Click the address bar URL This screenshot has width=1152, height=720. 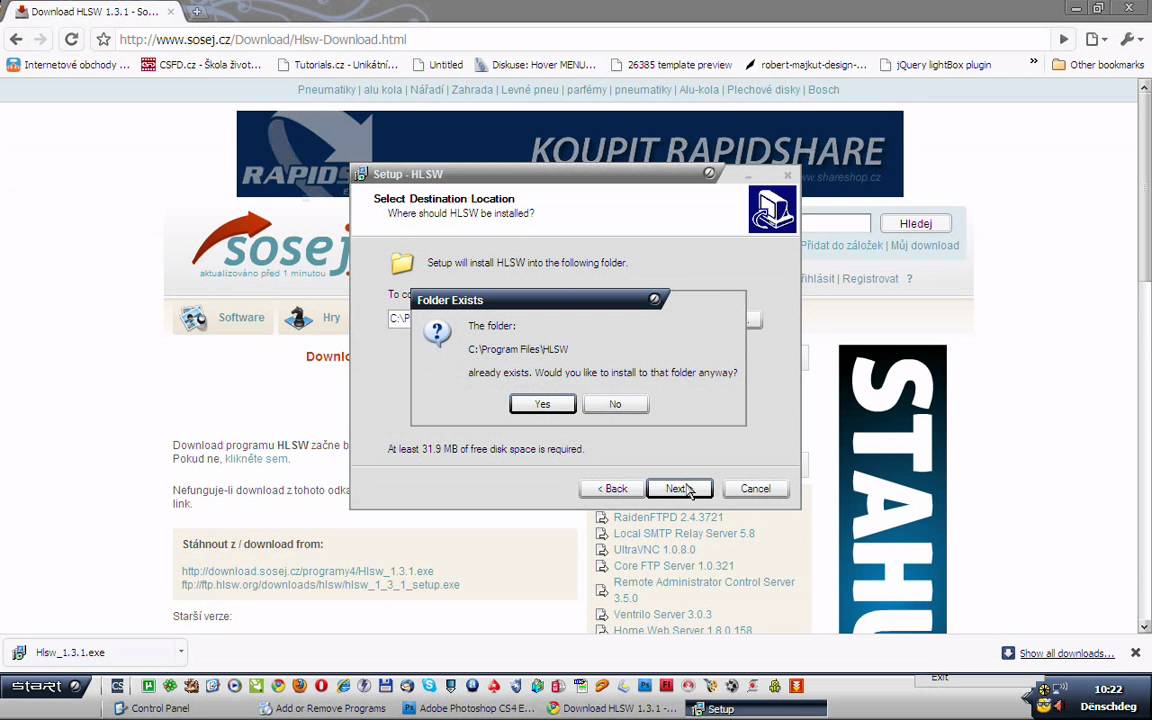pos(263,40)
